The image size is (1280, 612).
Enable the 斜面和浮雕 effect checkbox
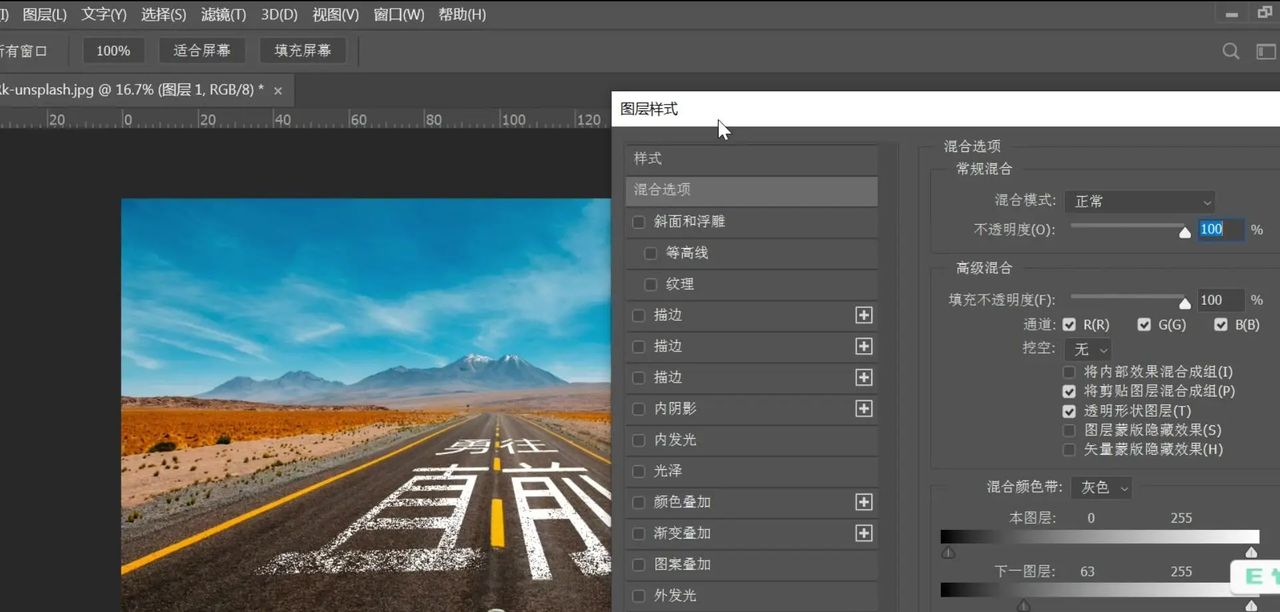tap(639, 222)
